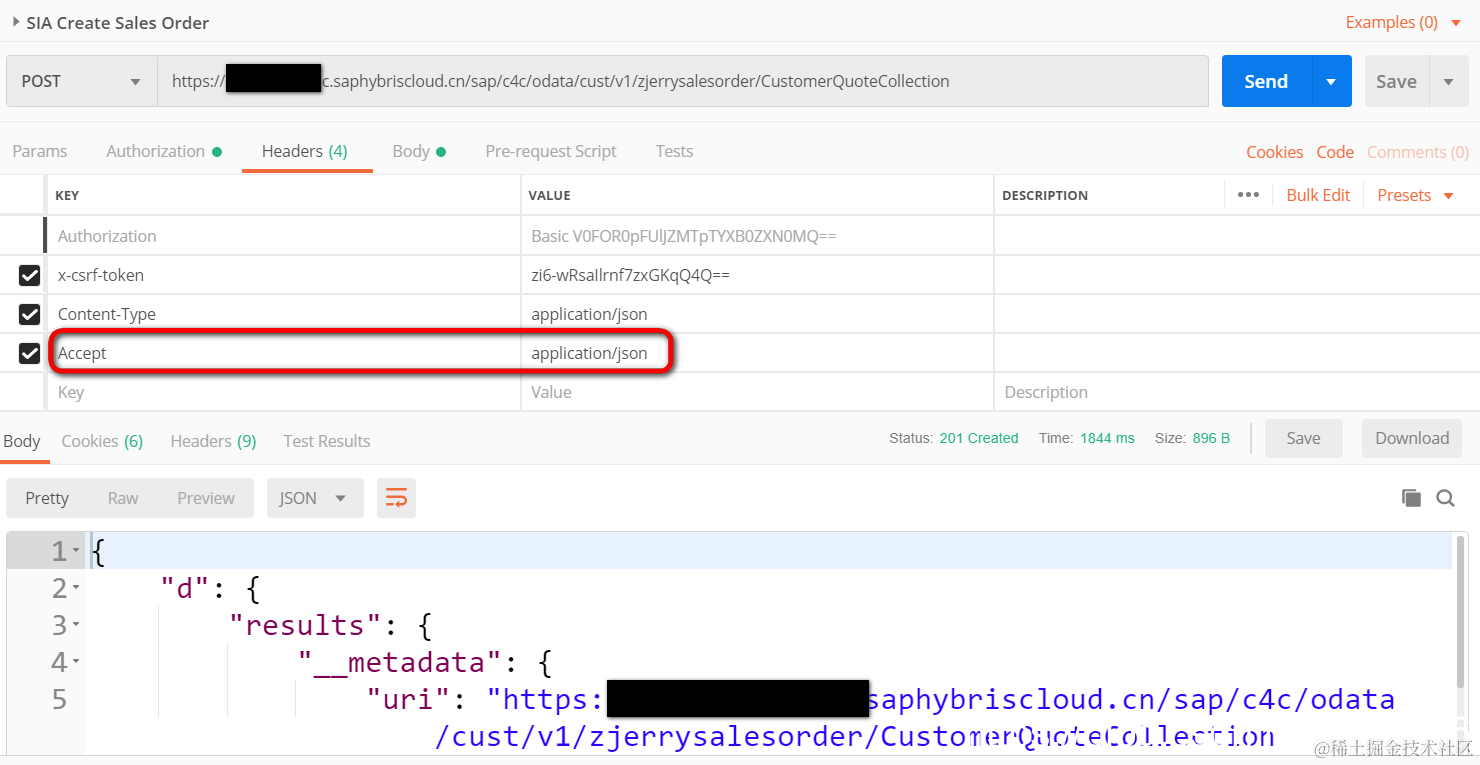This screenshot has height=765, width=1480.
Task: Open the request Body tab
Action: 419,151
